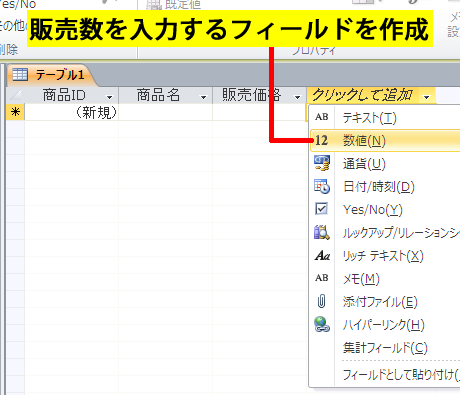This screenshot has width=460, height=395.
Task: Click the checkbox icon beside Yes/No
Action: pyautogui.click(x=321, y=209)
